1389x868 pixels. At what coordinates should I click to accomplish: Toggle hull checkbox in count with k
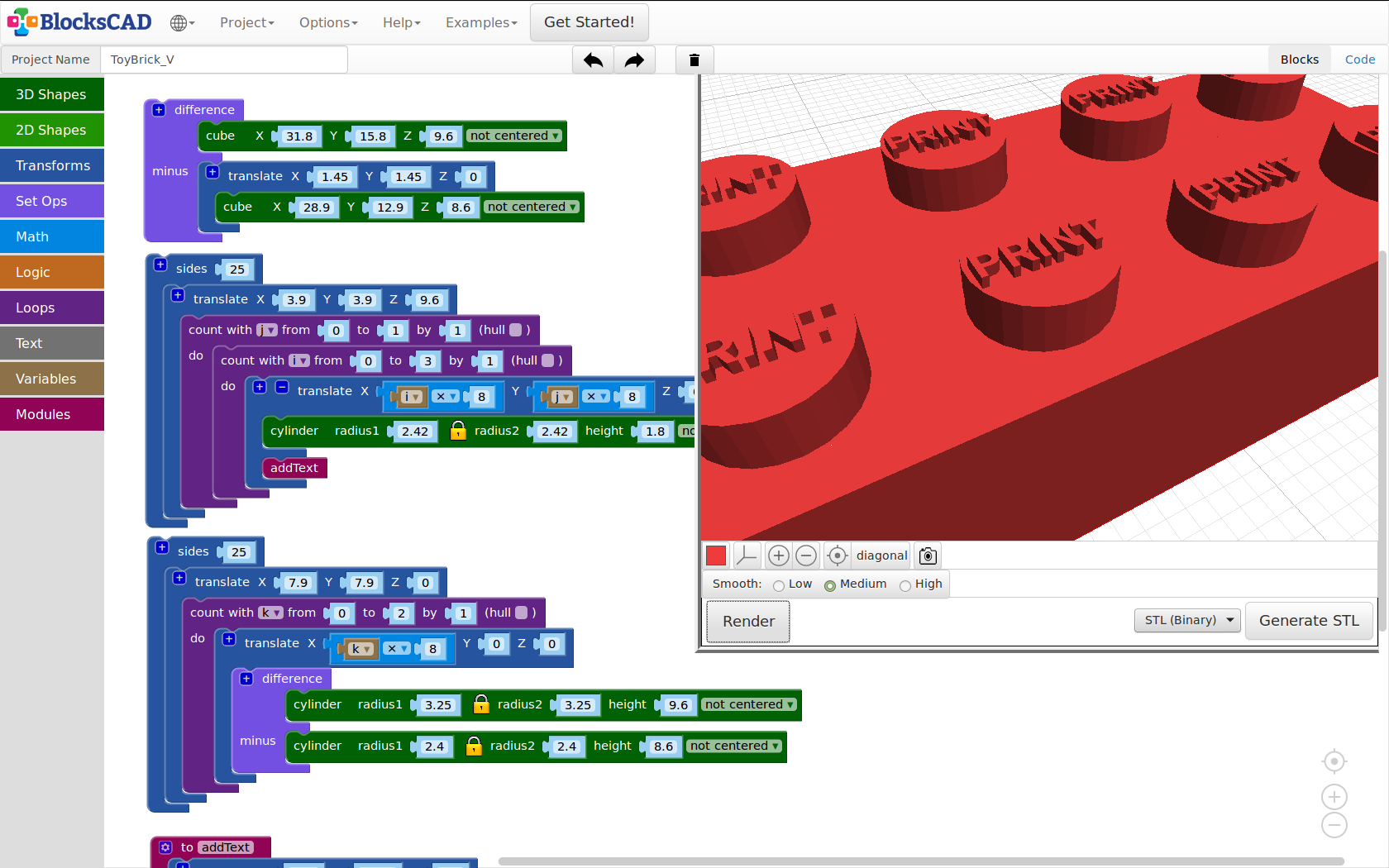(521, 613)
